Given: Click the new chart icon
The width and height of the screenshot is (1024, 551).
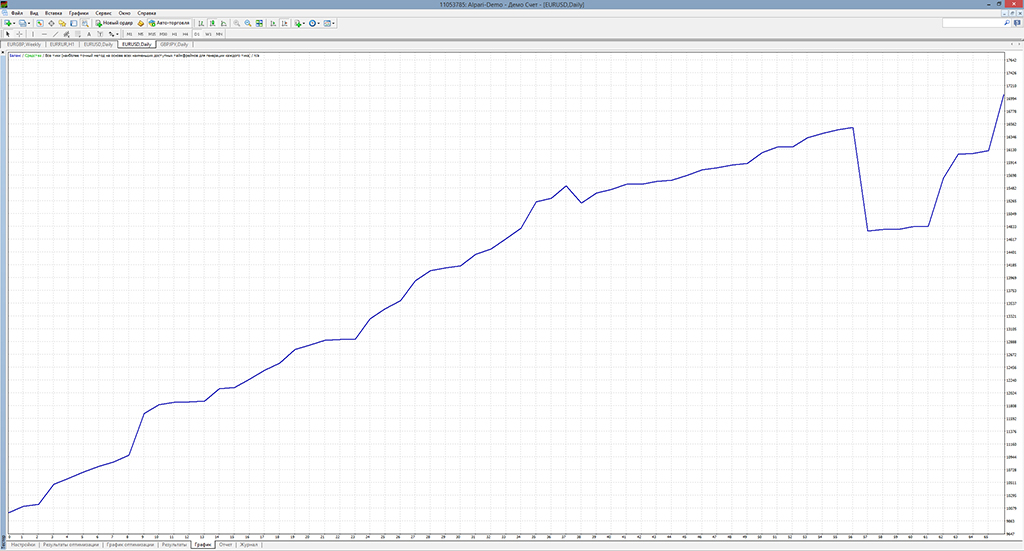Looking at the screenshot, I should pos(8,24).
